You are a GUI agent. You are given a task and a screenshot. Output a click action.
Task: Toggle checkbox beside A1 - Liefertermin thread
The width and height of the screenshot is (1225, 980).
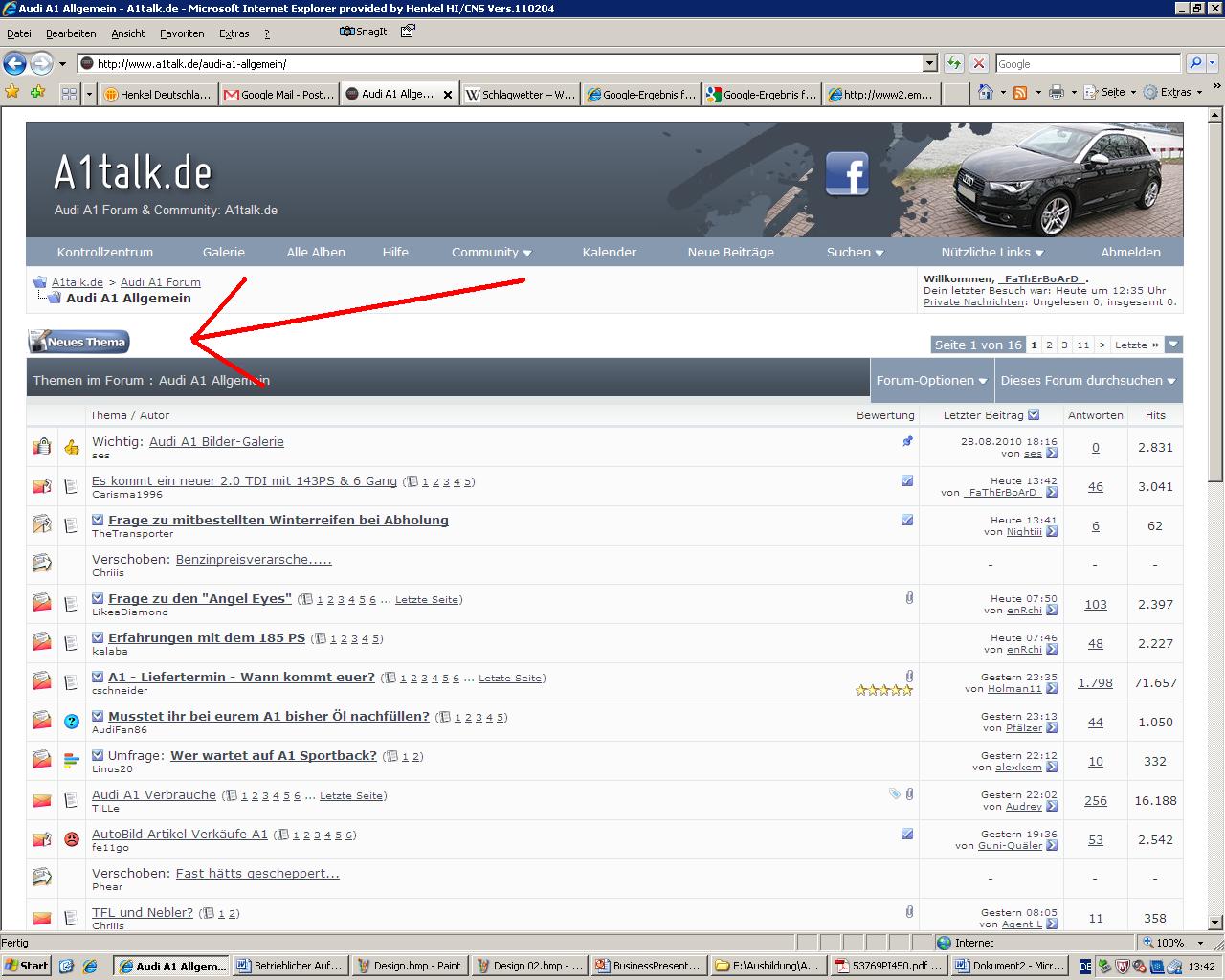coord(98,677)
